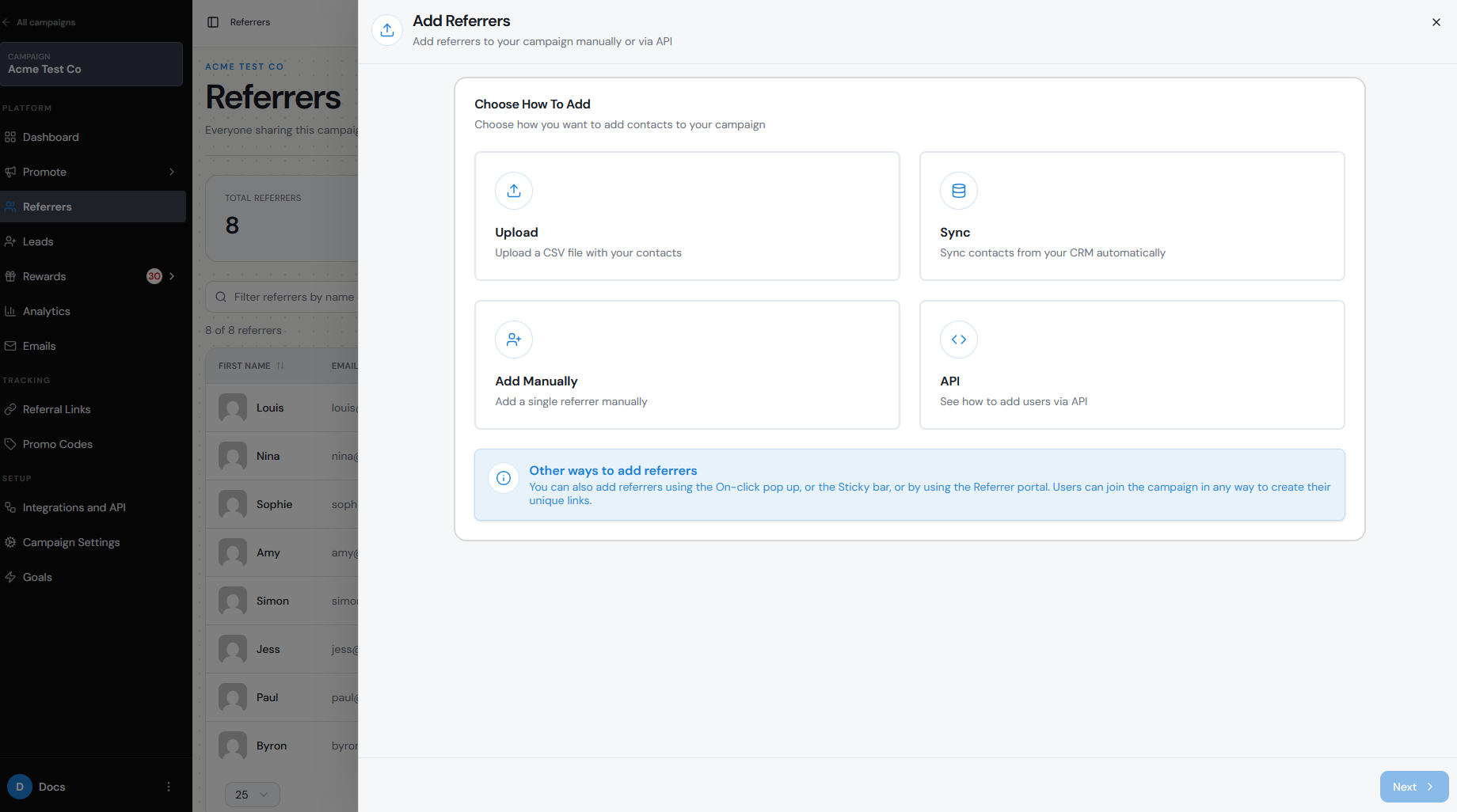Click Nina's avatar thumbnail
Viewport: 1457px width, 812px height.
point(233,456)
